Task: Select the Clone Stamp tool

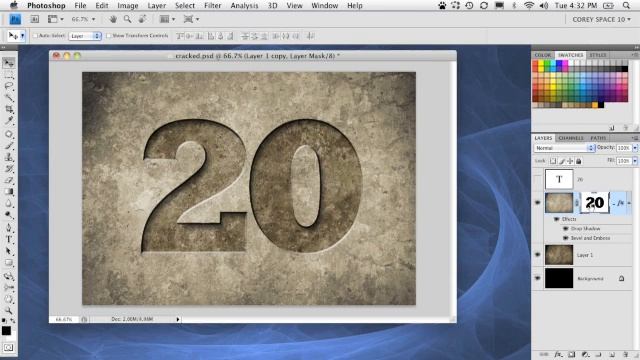Action: point(9,157)
